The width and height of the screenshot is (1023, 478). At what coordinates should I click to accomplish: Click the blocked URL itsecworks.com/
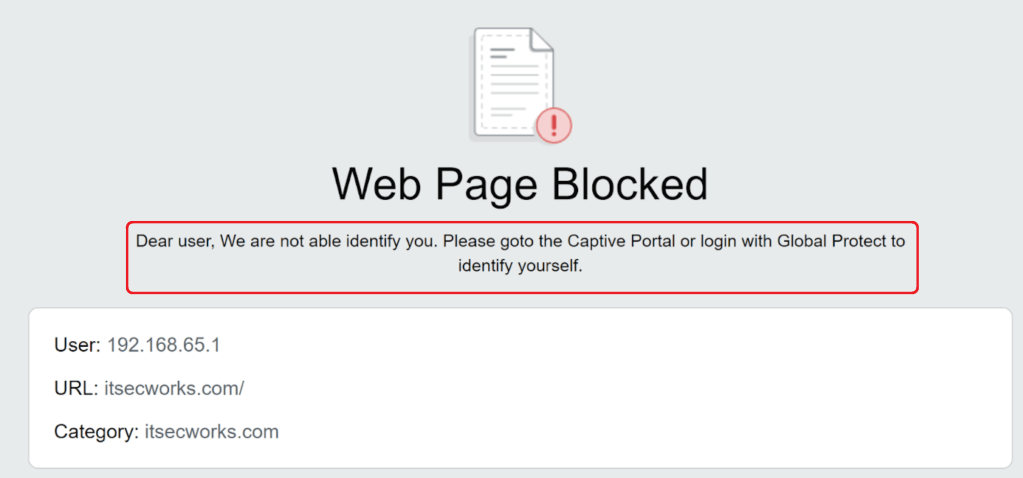[x=174, y=389]
